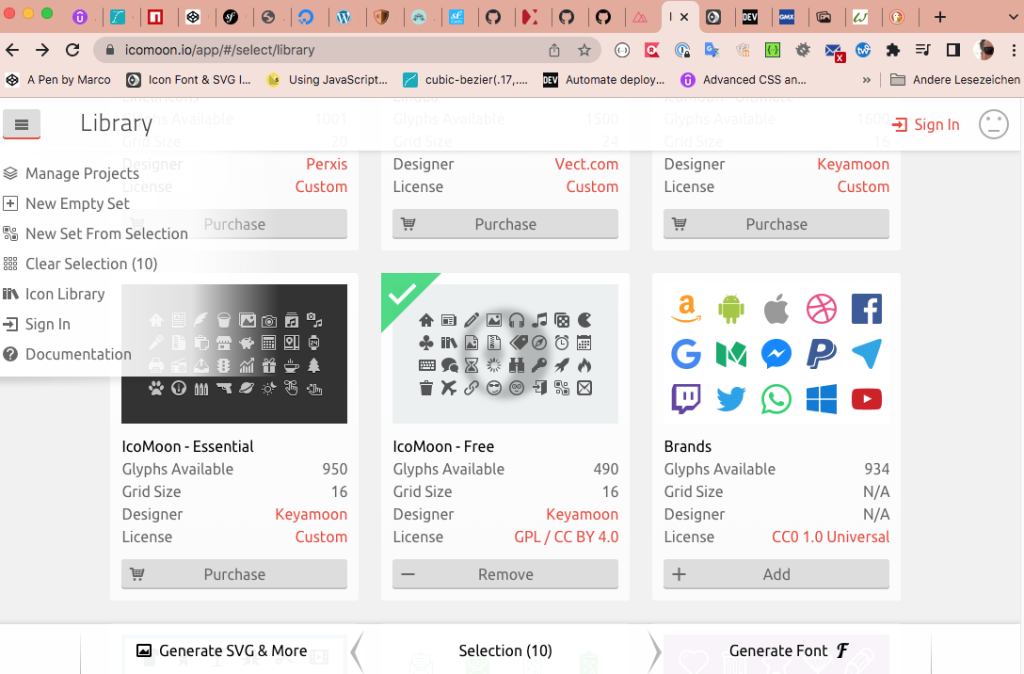Select Clear Selection (10) menu entry

pos(91,264)
